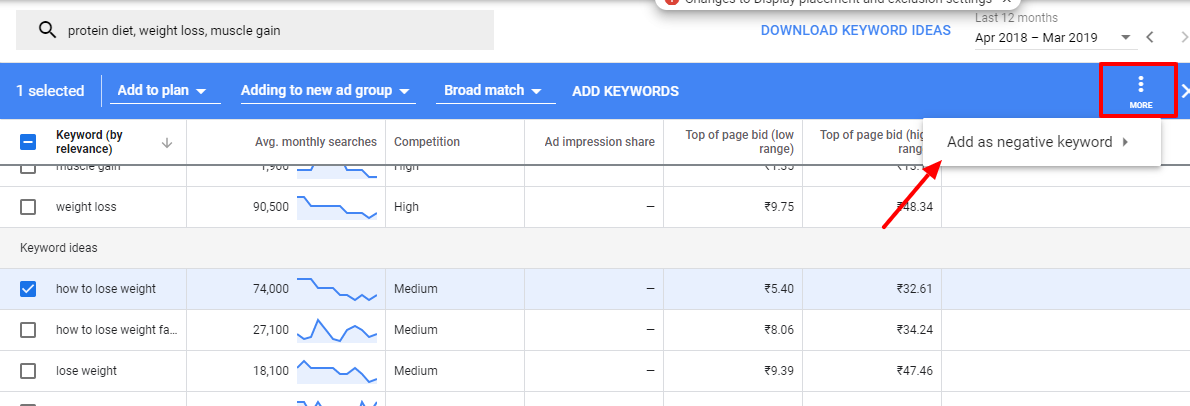The image size is (1190, 406).
Task: Click the Keyword (by relevance) header
Action: click(90, 141)
